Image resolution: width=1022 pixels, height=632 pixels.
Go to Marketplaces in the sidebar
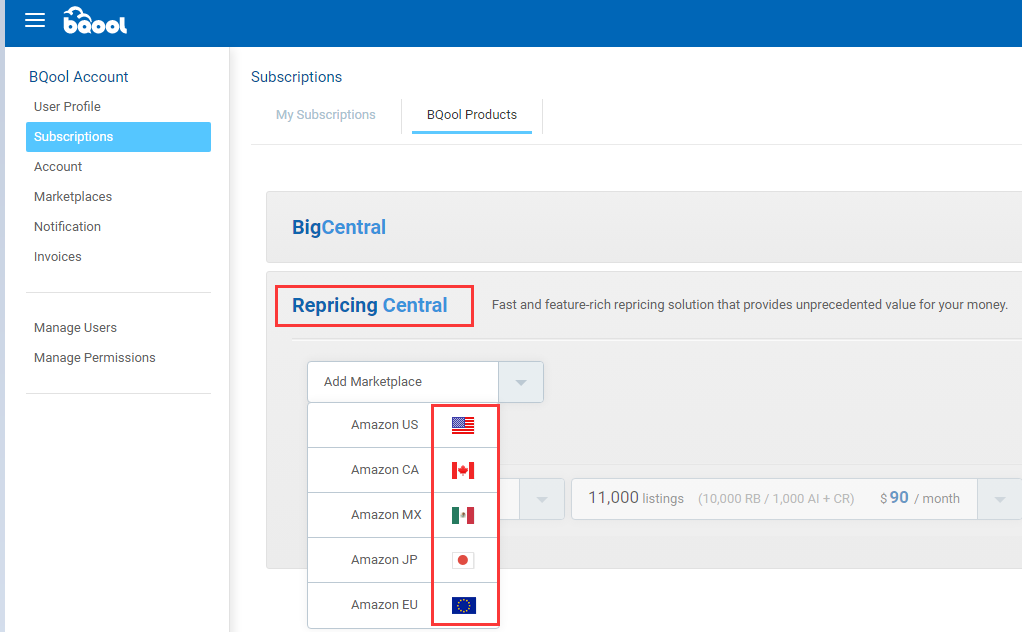coord(73,197)
